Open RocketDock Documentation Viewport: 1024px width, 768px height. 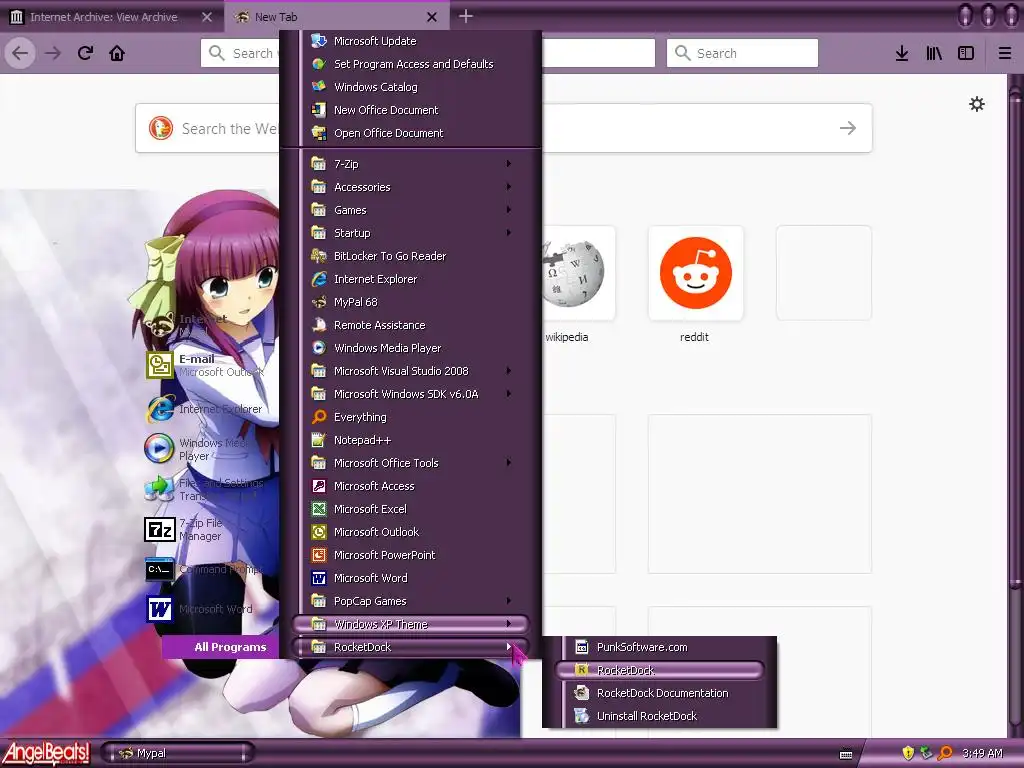click(661, 693)
